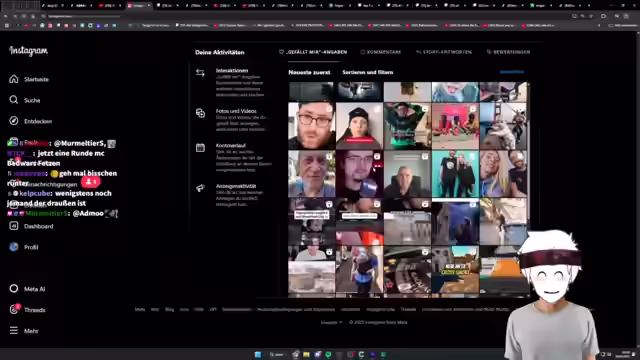Select the Kontoverlauf calendar icon
Screen dimensions: 640x360
pyautogui.click(x=200, y=147)
